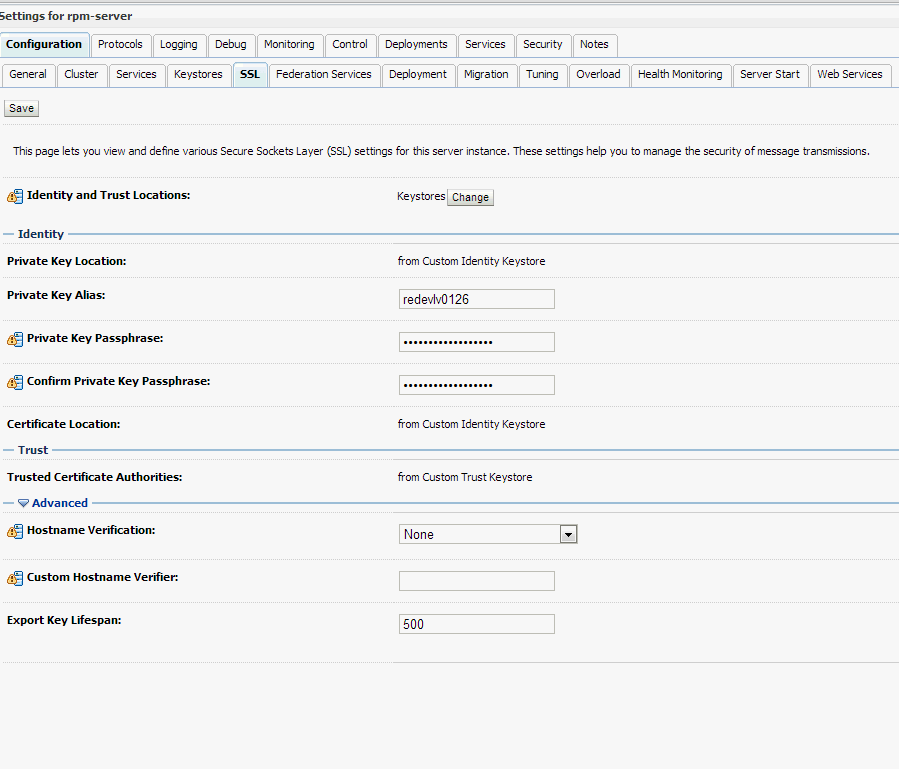899x769 pixels.
Task: Open the Web Services sub-tab
Action: pos(850,75)
